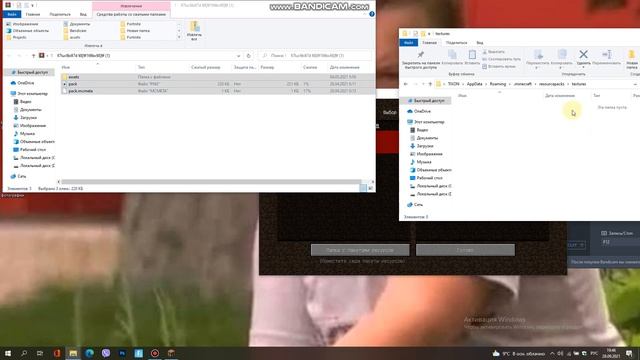Click Вырезать in textures window ribbon
This screenshot has height=360, width=640.
point(494,52)
